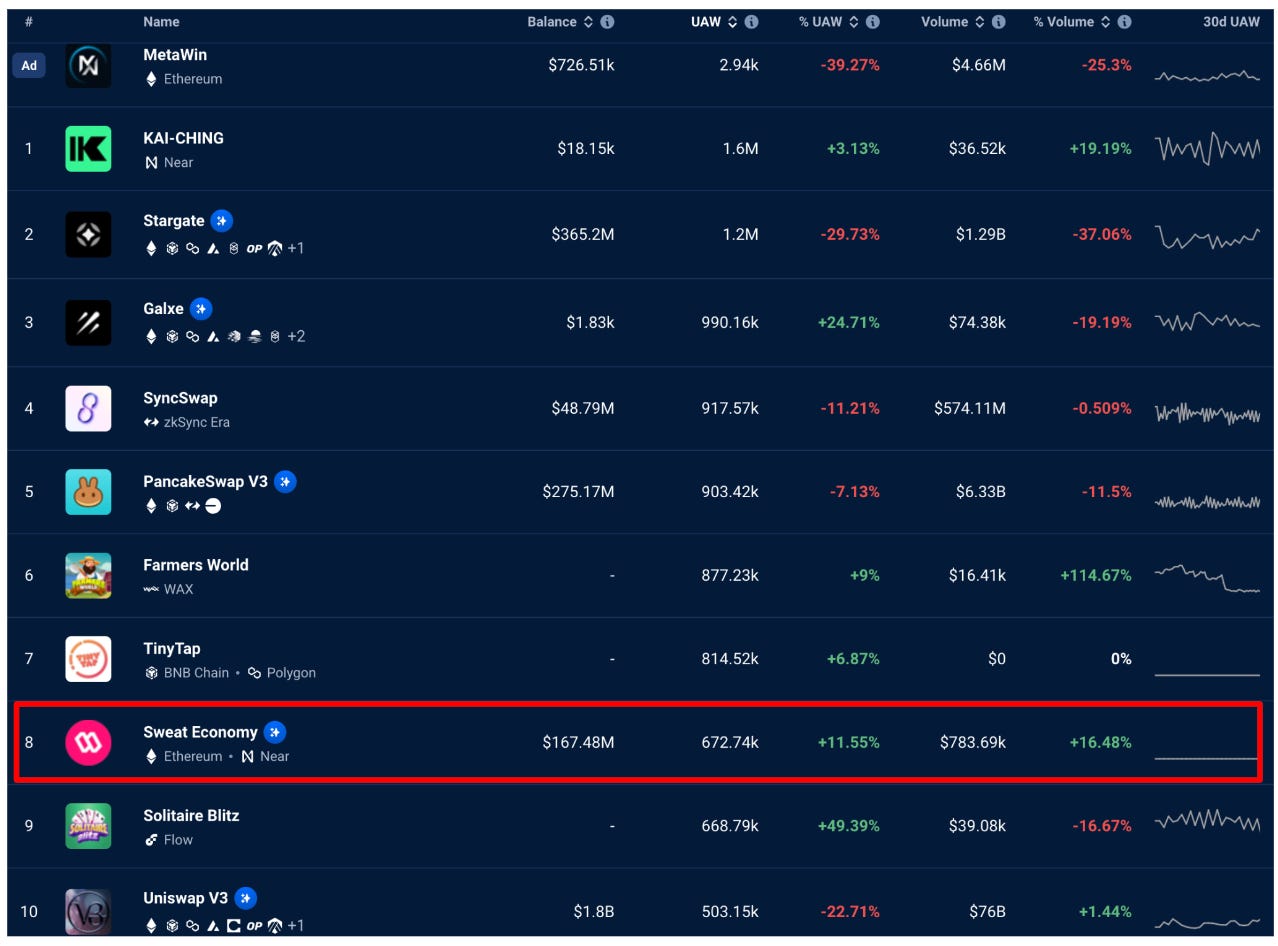This screenshot has width=1278, height=946.
Task: Expand Galxe's +2 additional chains
Action: (x=296, y=336)
